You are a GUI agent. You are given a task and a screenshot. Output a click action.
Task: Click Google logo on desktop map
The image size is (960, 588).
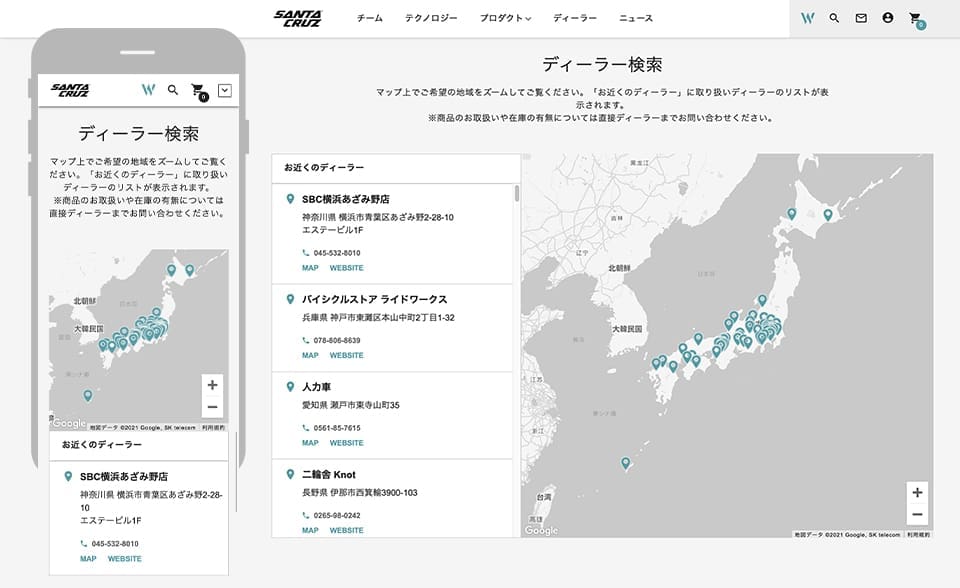tap(541, 530)
